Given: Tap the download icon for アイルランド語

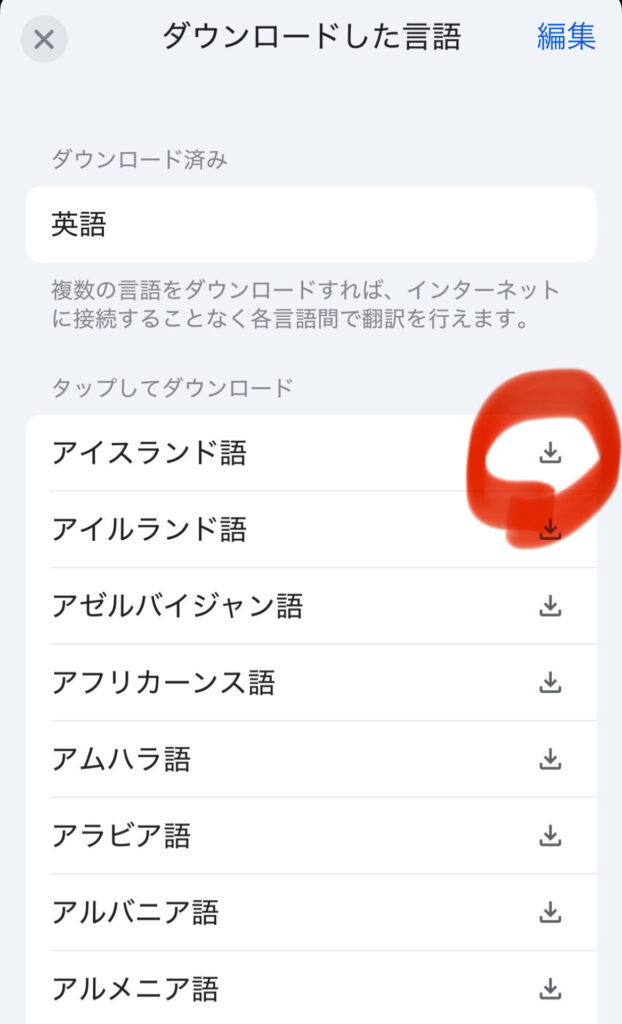Looking at the screenshot, I should pyautogui.click(x=550, y=530).
